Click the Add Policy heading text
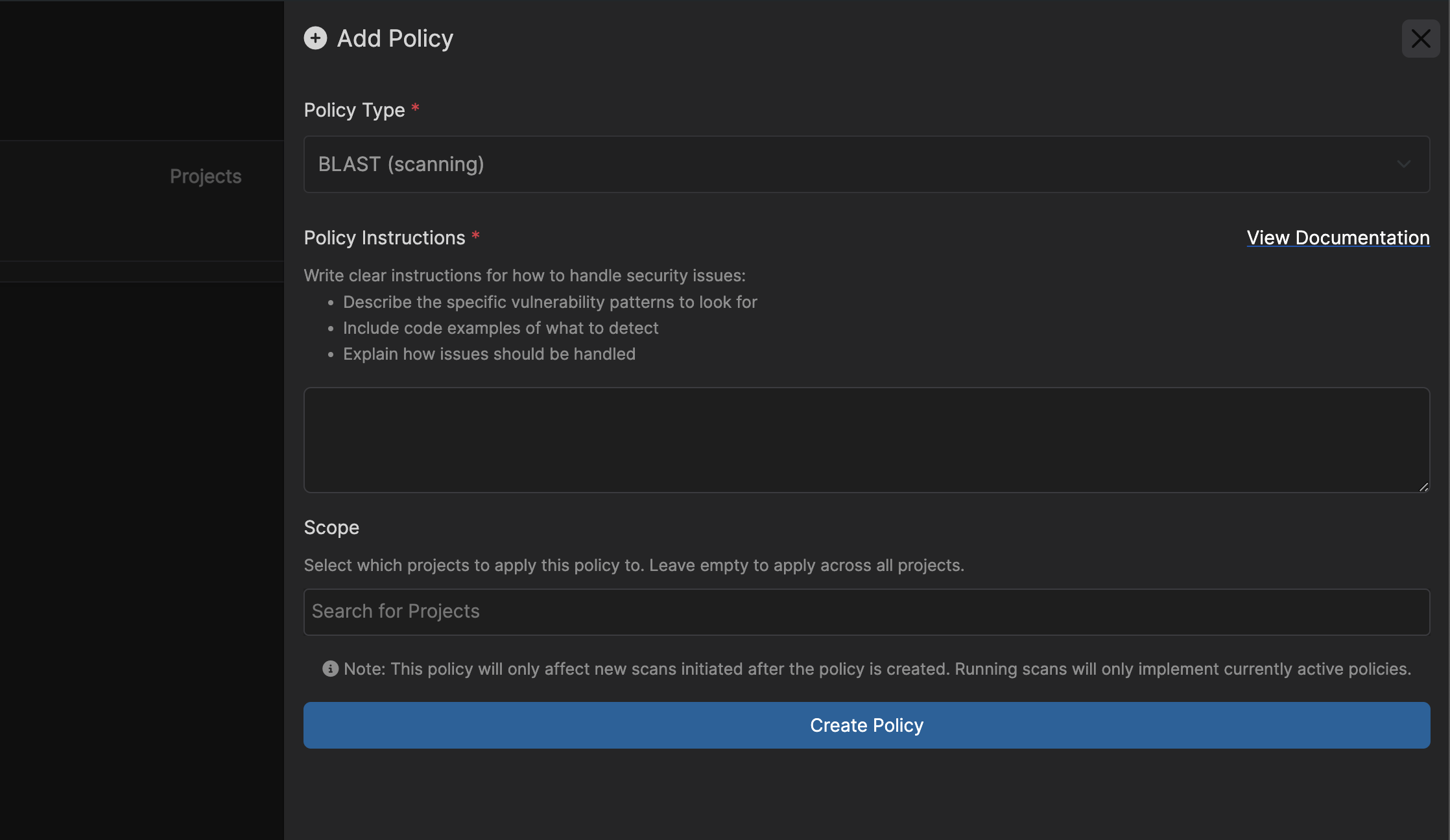This screenshot has width=1450, height=840. point(395,38)
